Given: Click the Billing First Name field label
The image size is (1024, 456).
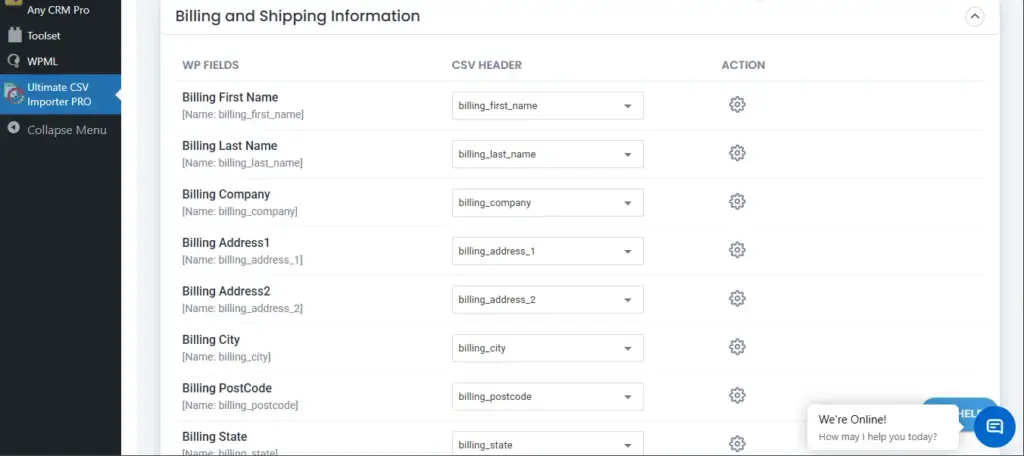Looking at the screenshot, I should [230, 97].
